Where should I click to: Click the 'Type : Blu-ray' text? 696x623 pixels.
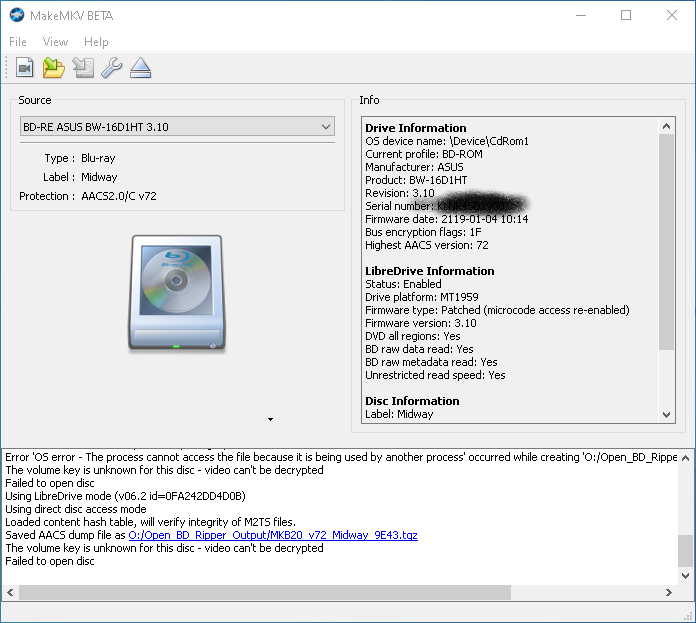tap(80, 158)
